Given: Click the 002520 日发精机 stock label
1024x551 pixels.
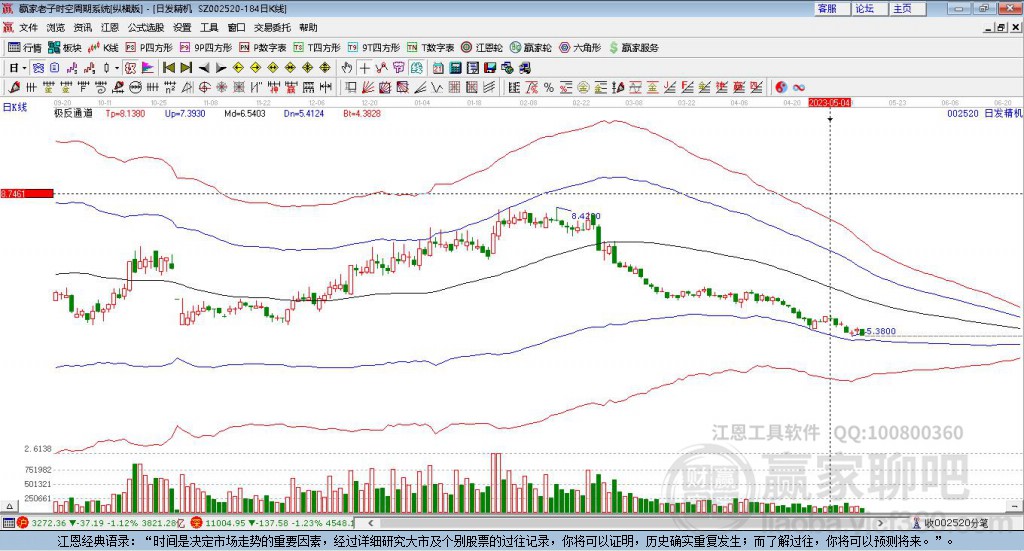Looking at the screenshot, I should pyautogui.click(x=985, y=113).
